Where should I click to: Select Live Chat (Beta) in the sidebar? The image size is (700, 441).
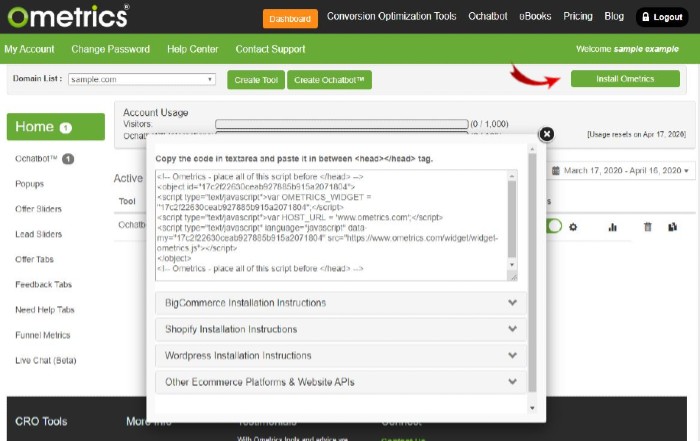coord(46,360)
